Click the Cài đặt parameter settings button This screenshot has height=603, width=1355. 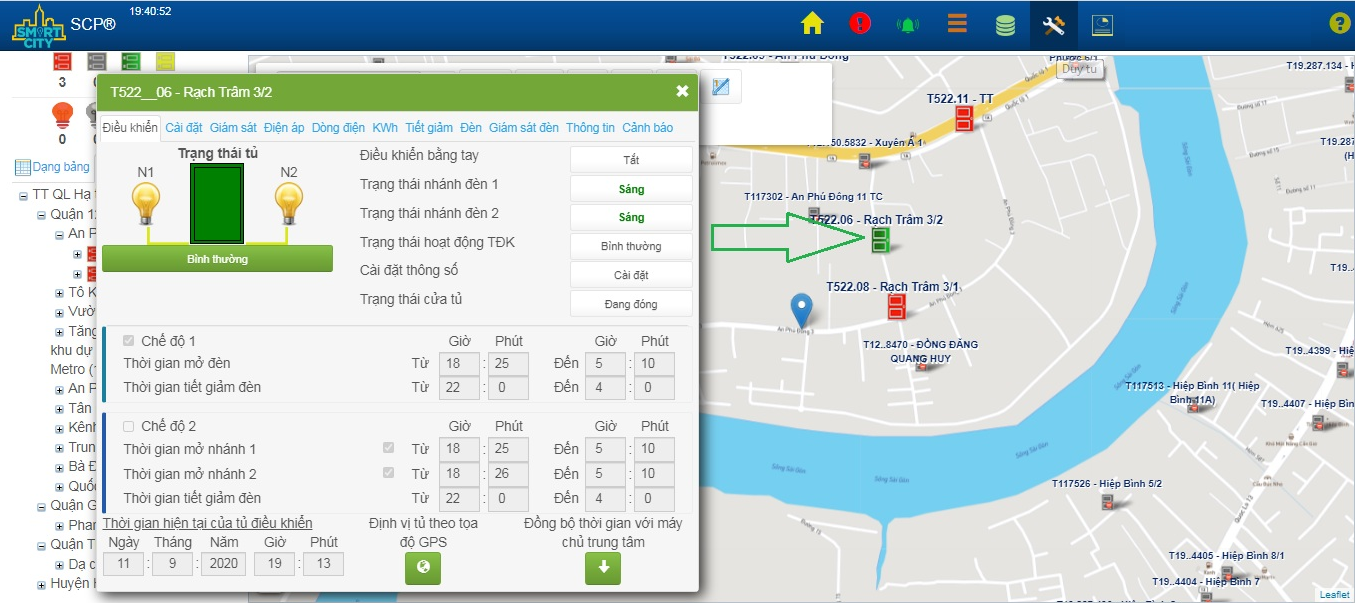[x=631, y=274]
